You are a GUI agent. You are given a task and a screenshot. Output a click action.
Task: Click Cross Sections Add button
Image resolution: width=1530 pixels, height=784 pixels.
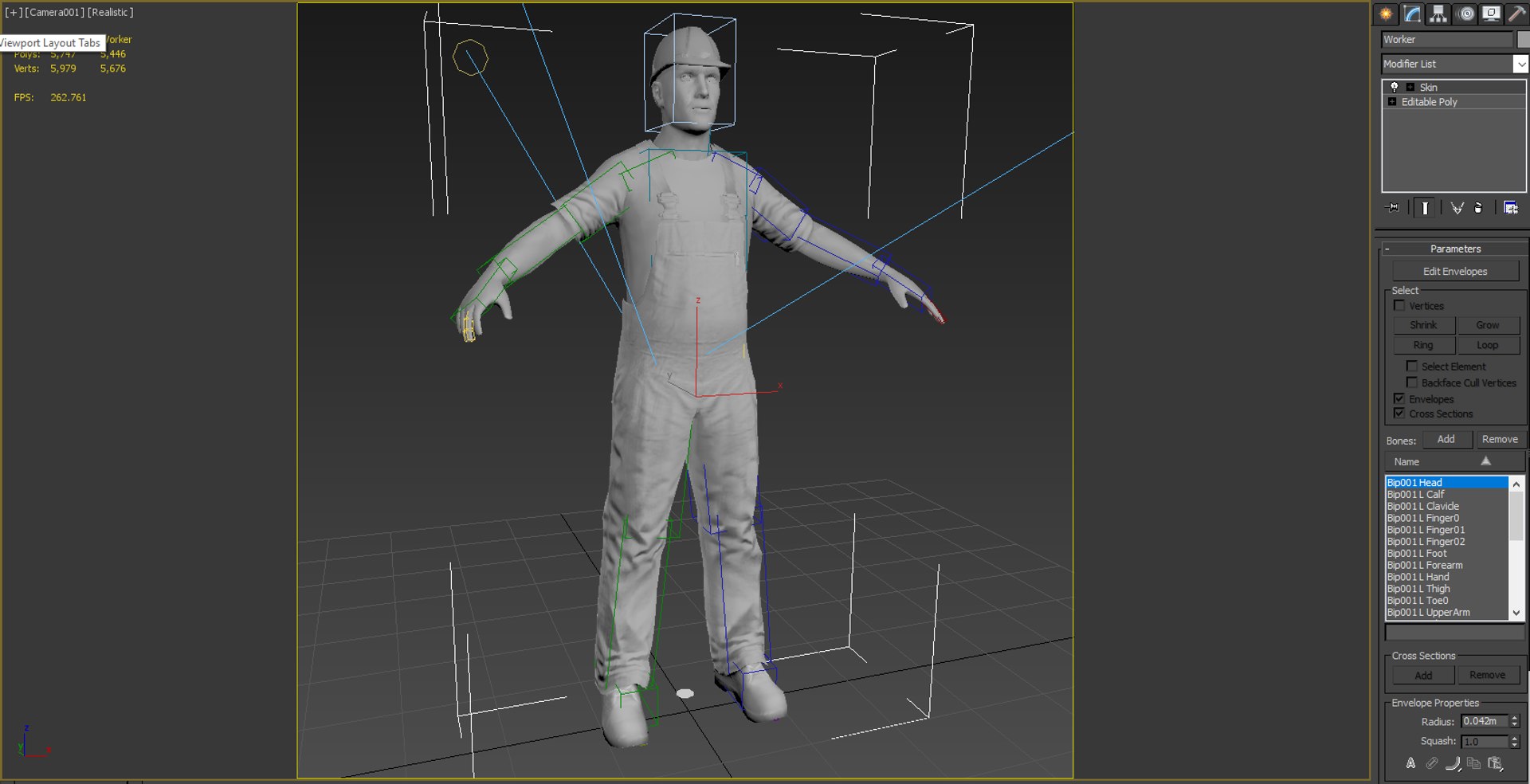point(1423,675)
